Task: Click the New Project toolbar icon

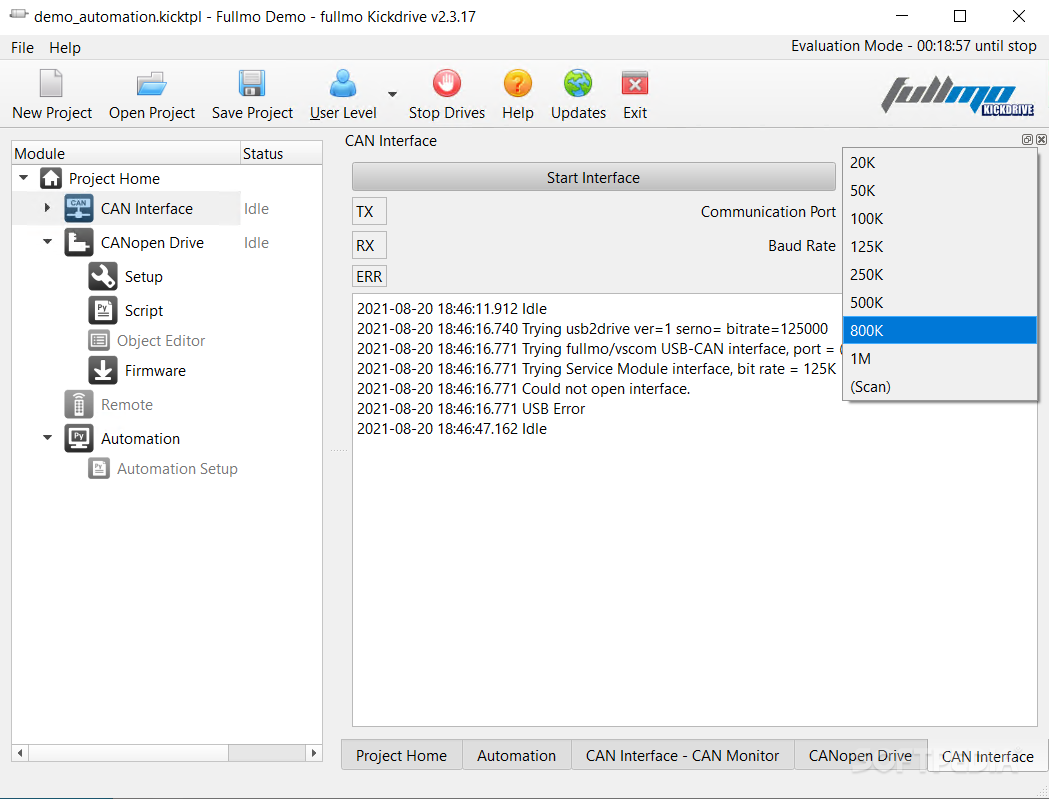Action: (51, 84)
